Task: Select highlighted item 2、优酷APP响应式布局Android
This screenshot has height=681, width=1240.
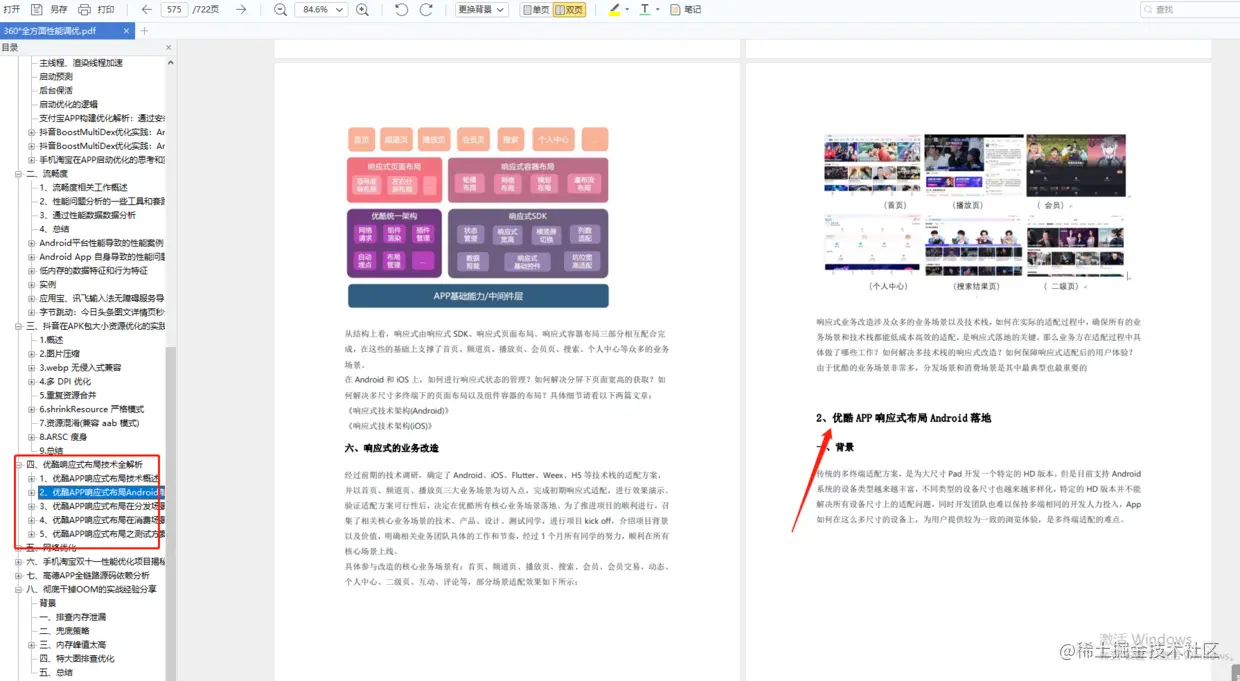Action: 102,492
